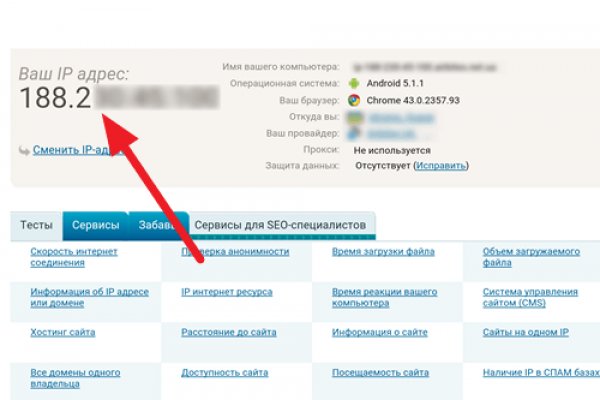Open Информация об IP адресе или домене
Viewport: 600px width, 400px height.
89,297
